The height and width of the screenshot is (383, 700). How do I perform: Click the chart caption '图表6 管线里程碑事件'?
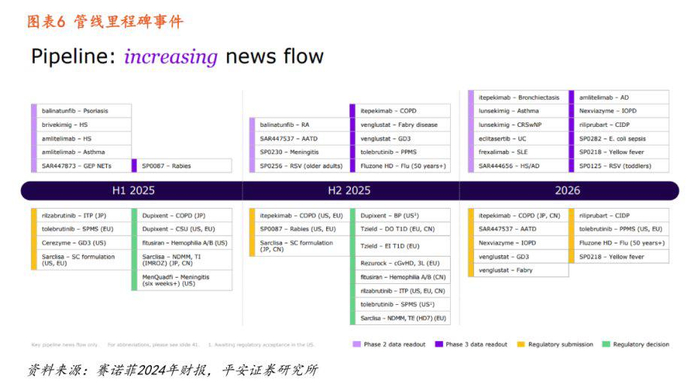click(105, 21)
